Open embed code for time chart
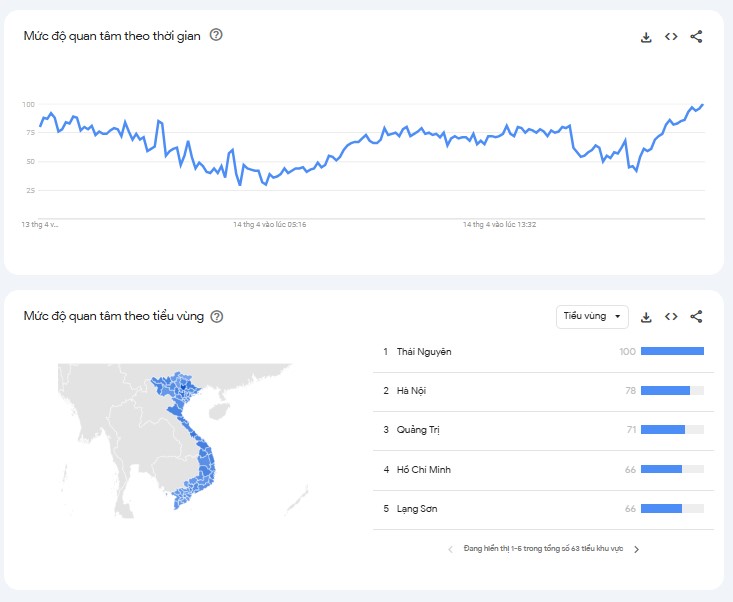Screen dimensions: 733x602 point(671,37)
